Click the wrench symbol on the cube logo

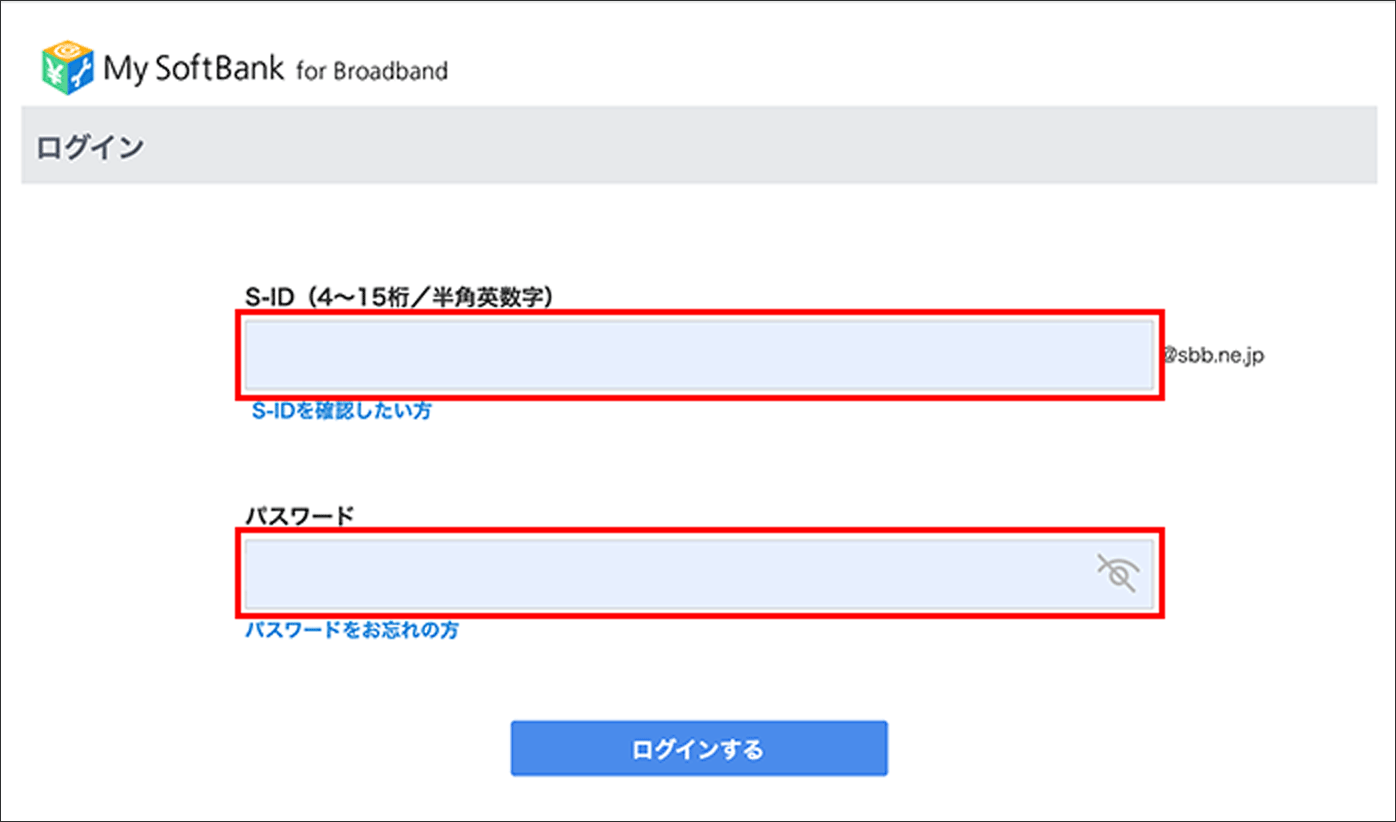(80, 73)
